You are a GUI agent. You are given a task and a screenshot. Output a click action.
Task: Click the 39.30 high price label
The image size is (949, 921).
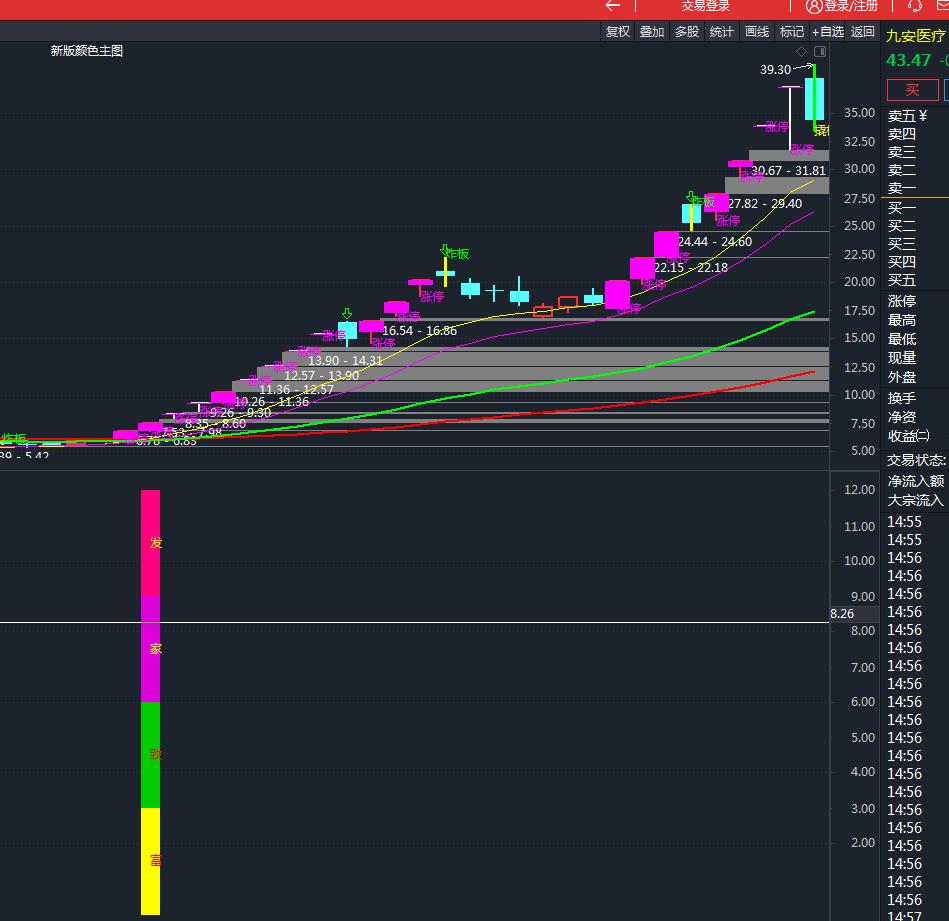pyautogui.click(x=775, y=70)
